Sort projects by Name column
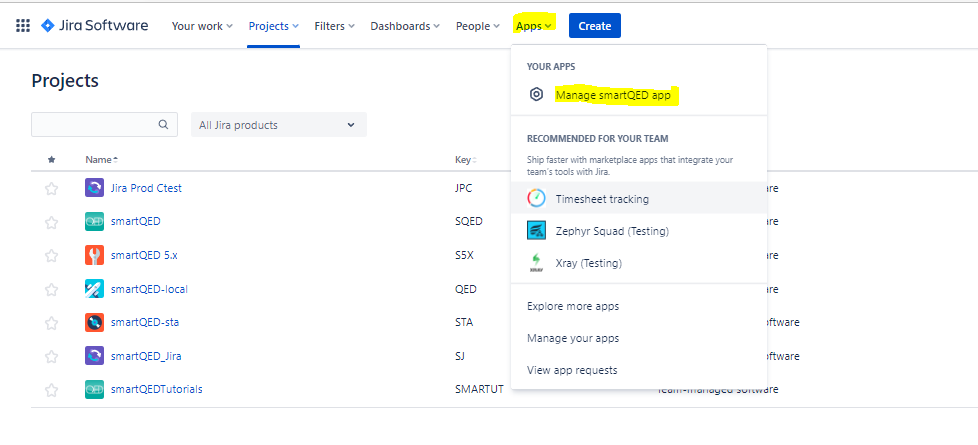This screenshot has height=445, width=978. 101,160
